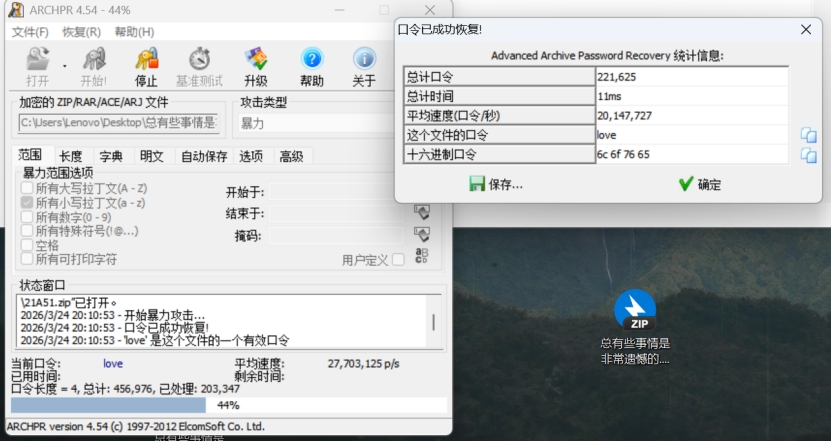Switch to the 自动保存 tab

(204, 156)
